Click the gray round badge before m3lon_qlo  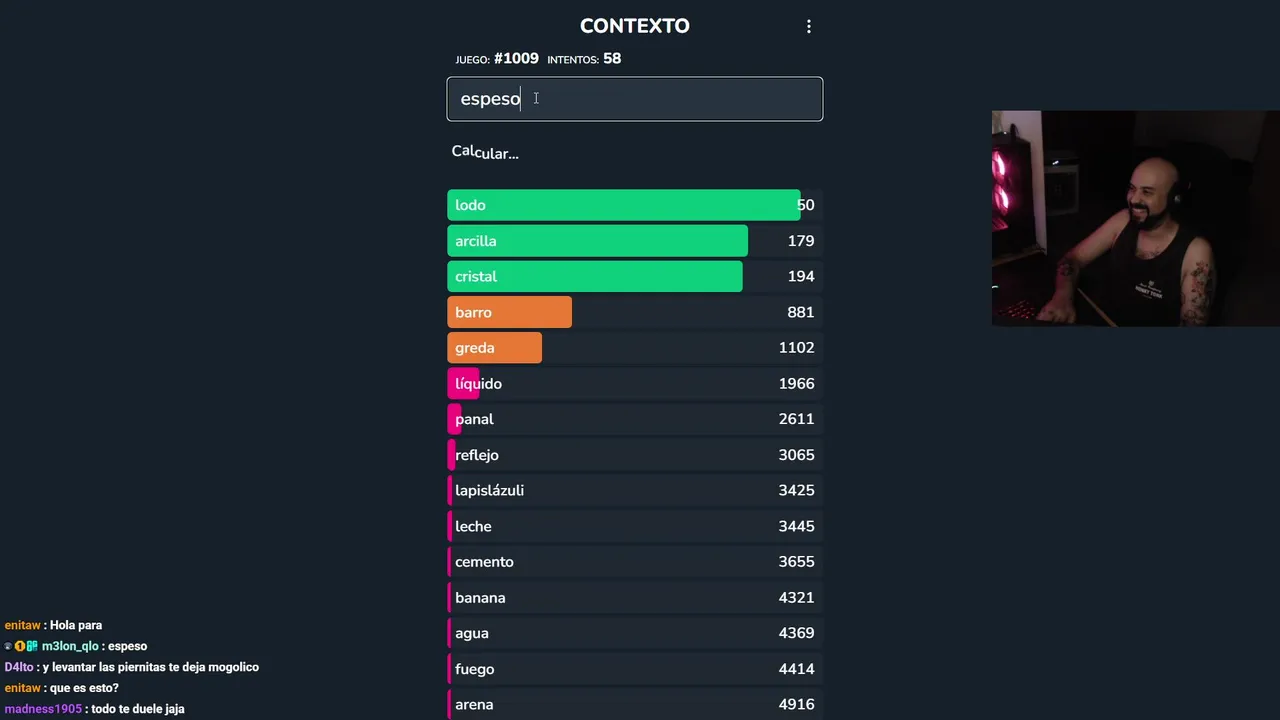[8, 647]
